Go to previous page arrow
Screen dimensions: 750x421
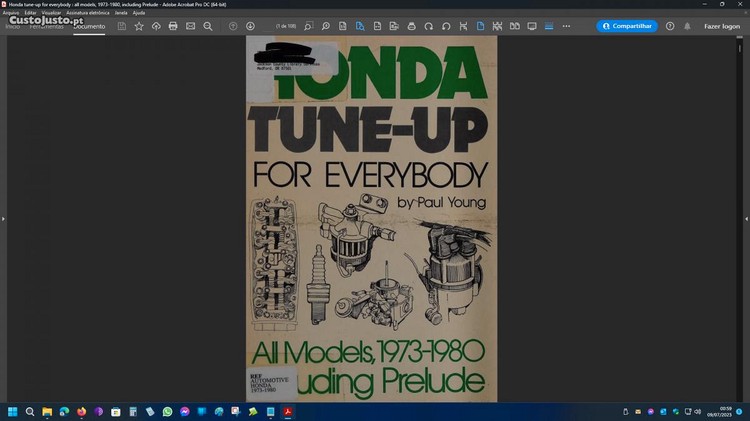coord(233,26)
